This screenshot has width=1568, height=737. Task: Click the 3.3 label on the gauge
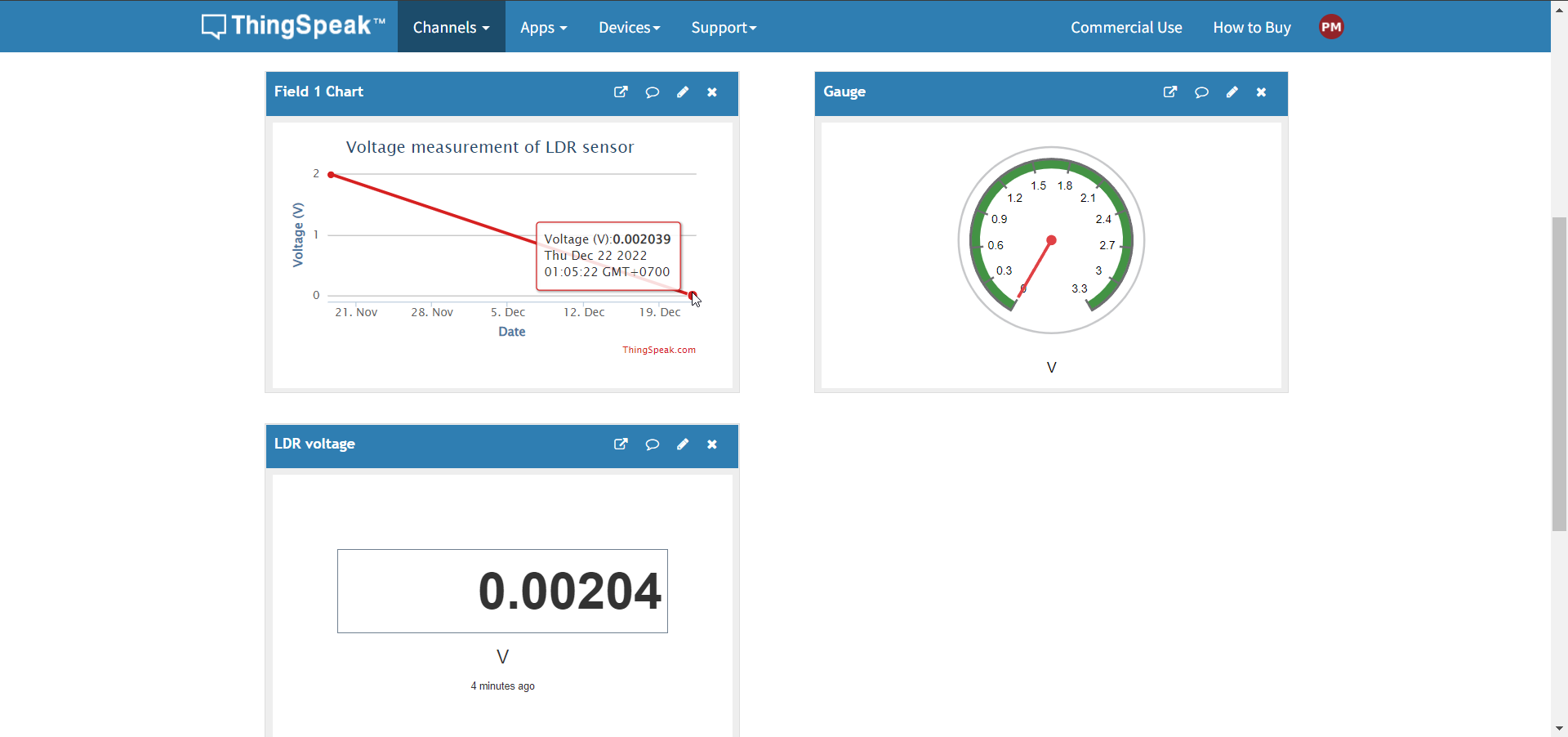[x=1080, y=288]
